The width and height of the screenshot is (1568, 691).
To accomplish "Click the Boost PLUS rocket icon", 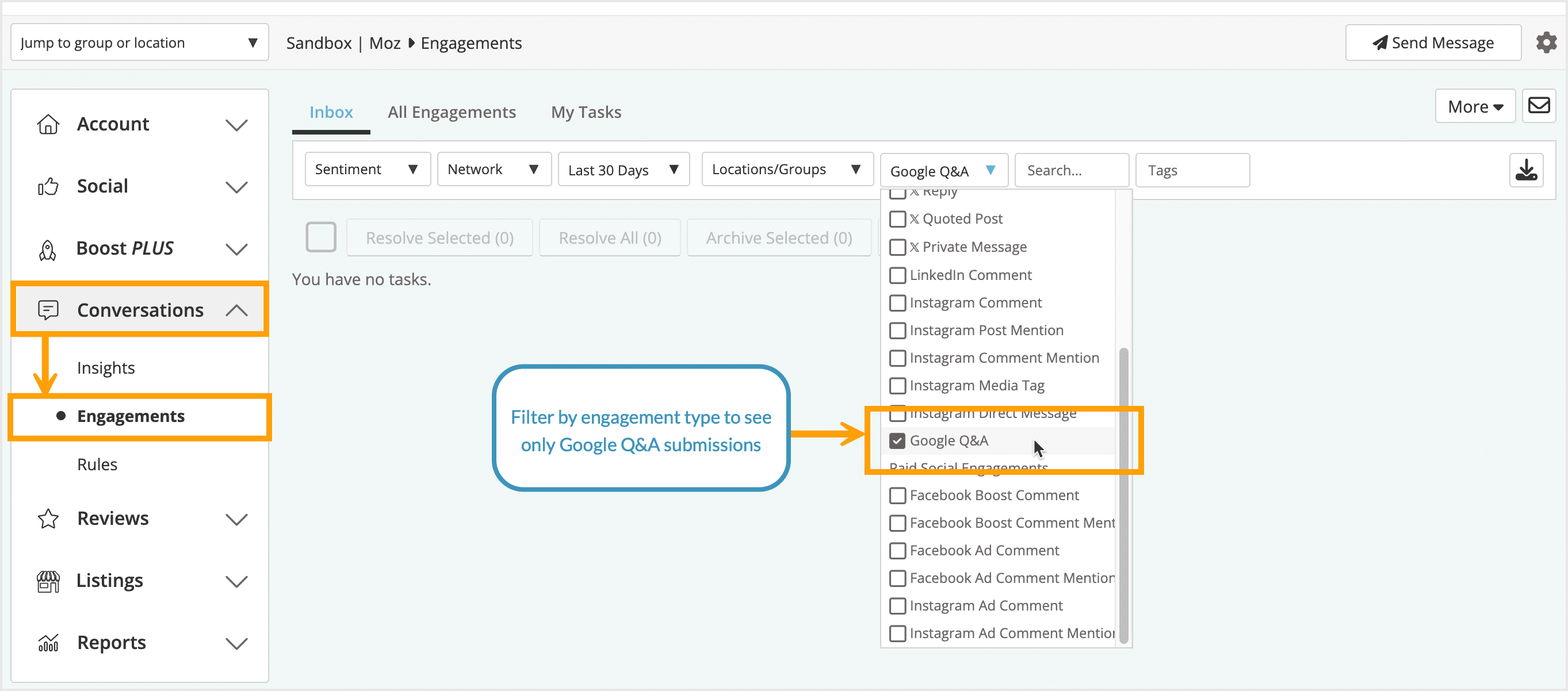I will tap(49, 248).
